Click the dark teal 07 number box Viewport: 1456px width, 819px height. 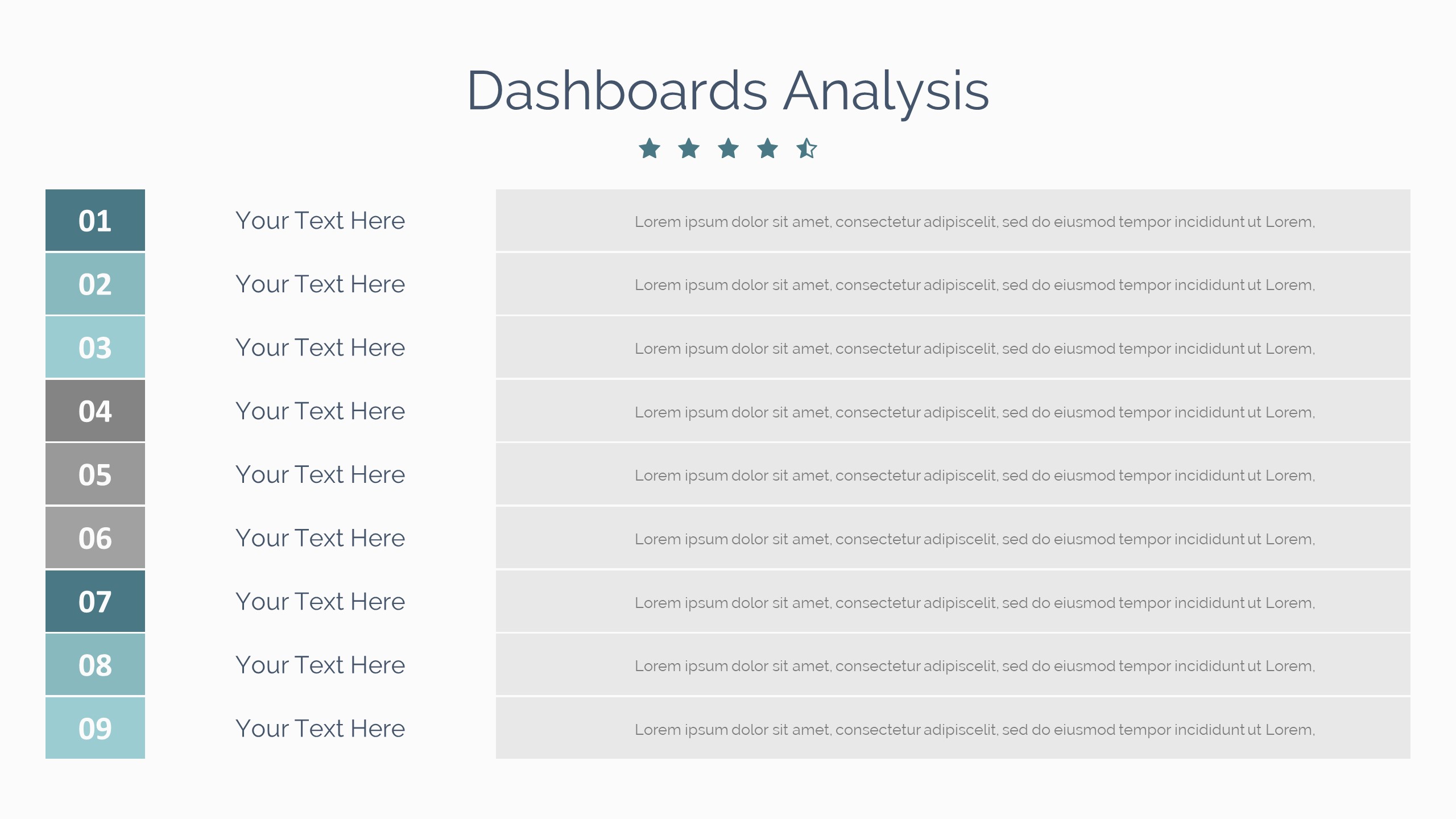pos(95,601)
